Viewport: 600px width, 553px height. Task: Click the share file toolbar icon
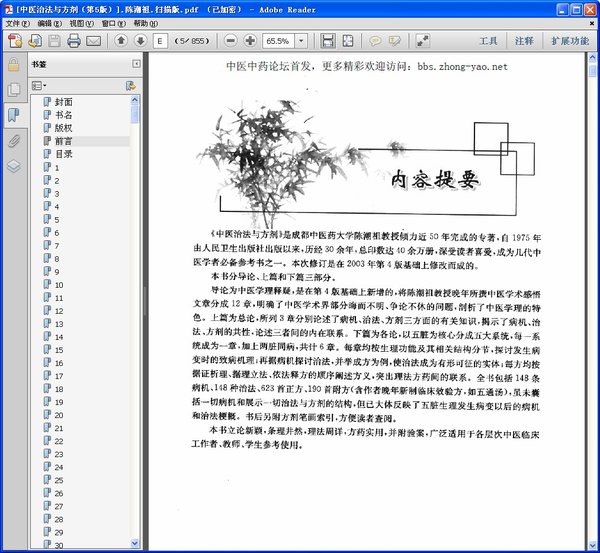[35, 41]
